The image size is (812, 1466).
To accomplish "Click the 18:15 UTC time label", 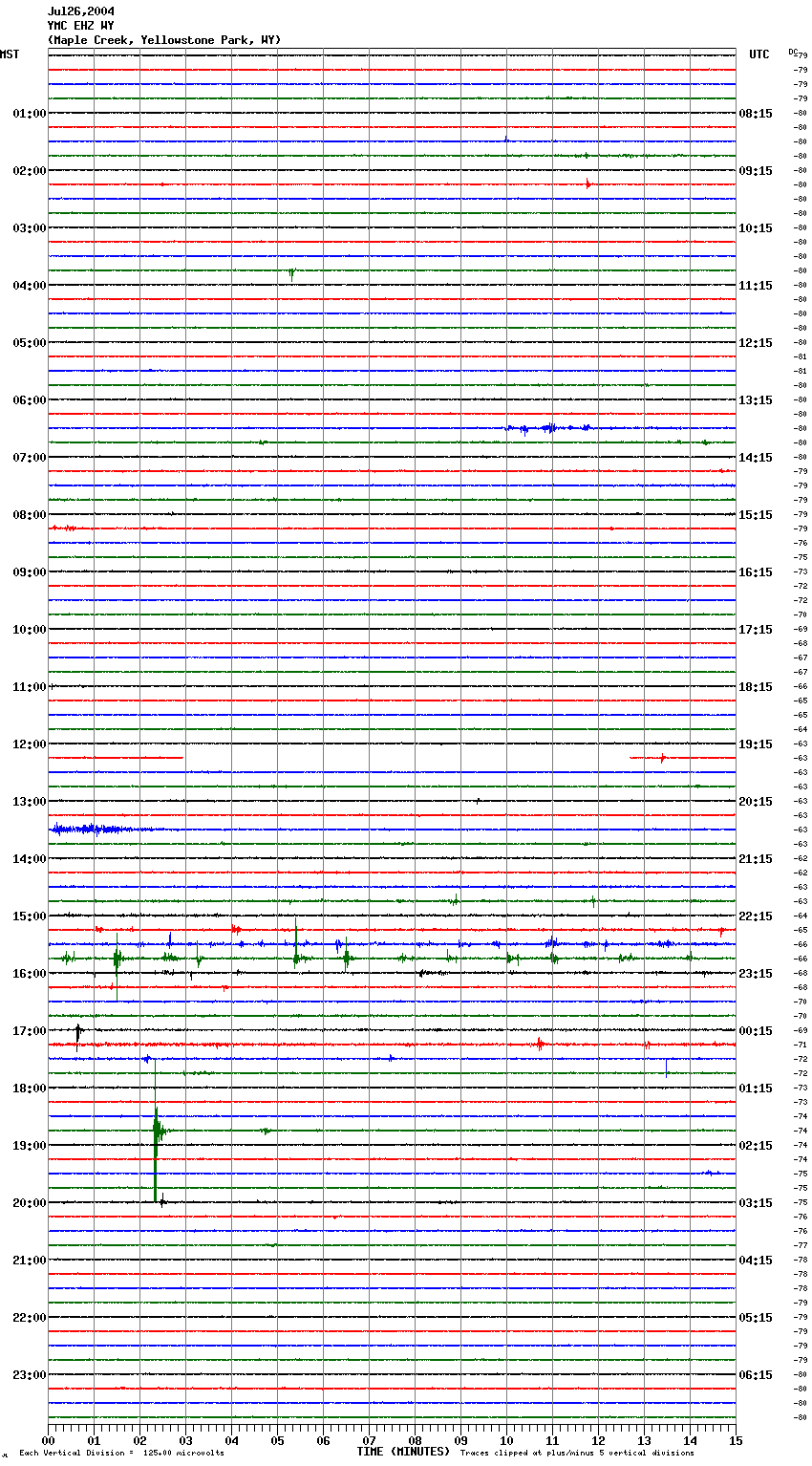I will click(x=756, y=687).
